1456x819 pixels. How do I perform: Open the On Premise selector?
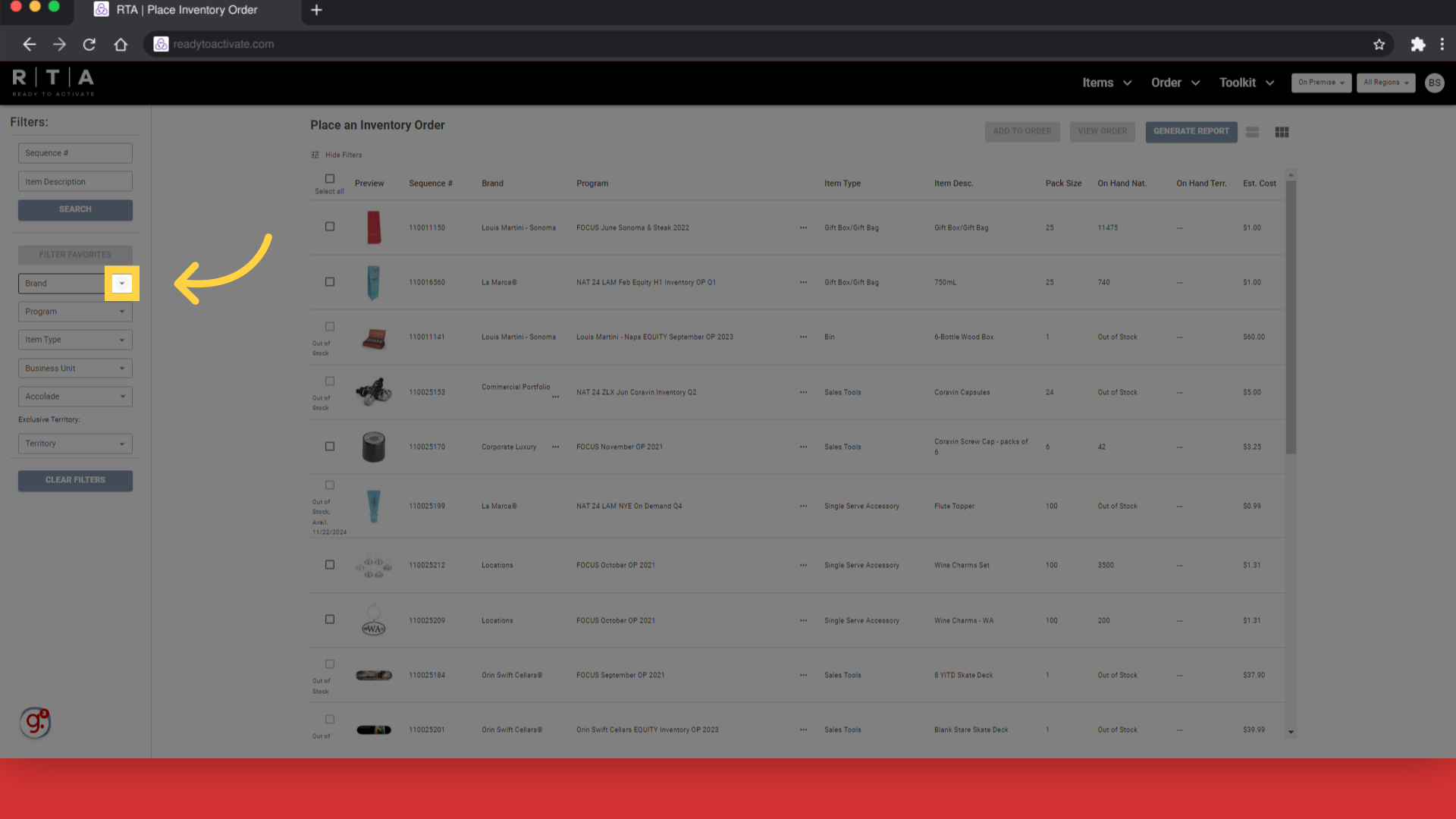tap(1321, 83)
